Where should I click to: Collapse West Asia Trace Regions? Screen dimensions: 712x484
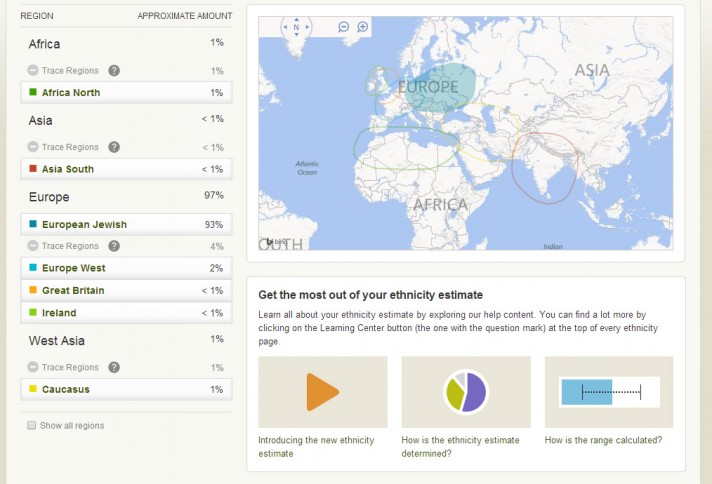point(33,367)
